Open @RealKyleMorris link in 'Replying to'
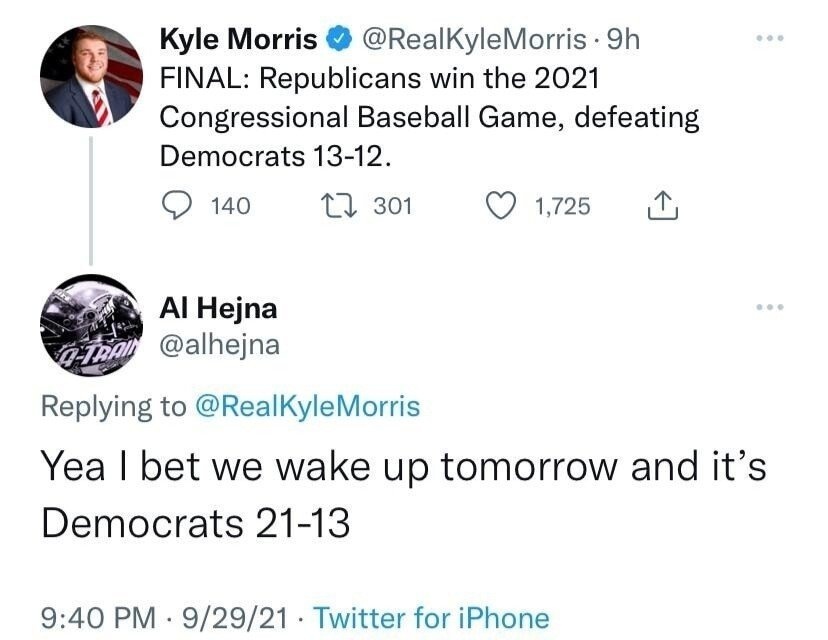Screen dimensions: 828x640 coord(307,406)
